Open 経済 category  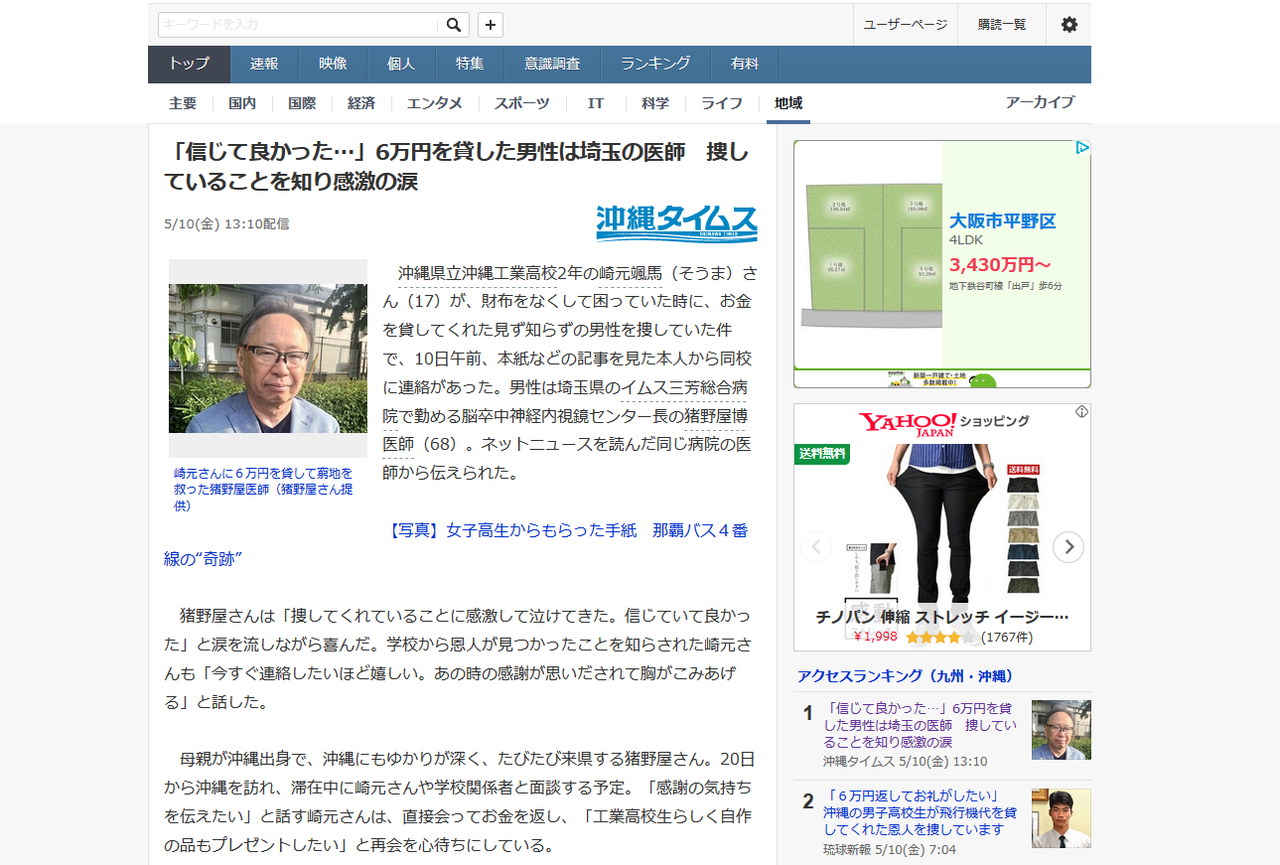(x=362, y=103)
